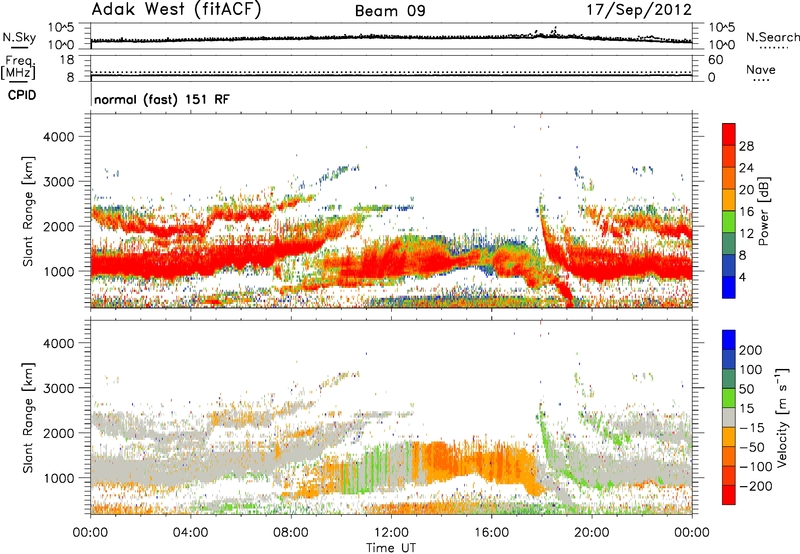Image resolution: width=800 pixels, height=554 pixels.
Task: Click the blue top of velocity color bar
Action: (x=729, y=340)
